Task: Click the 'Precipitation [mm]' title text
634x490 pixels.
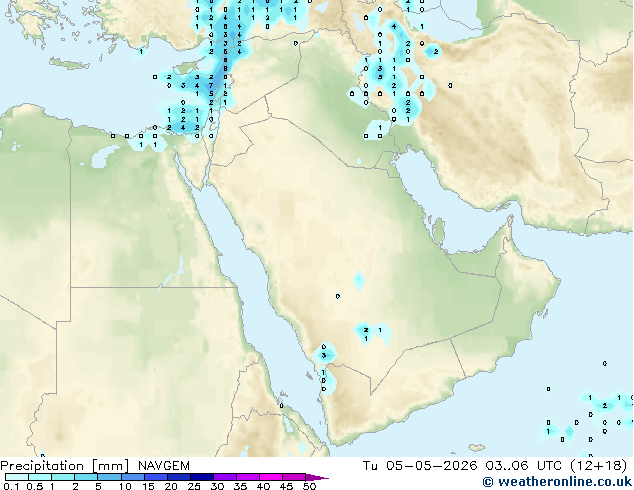Action: pos(65,466)
